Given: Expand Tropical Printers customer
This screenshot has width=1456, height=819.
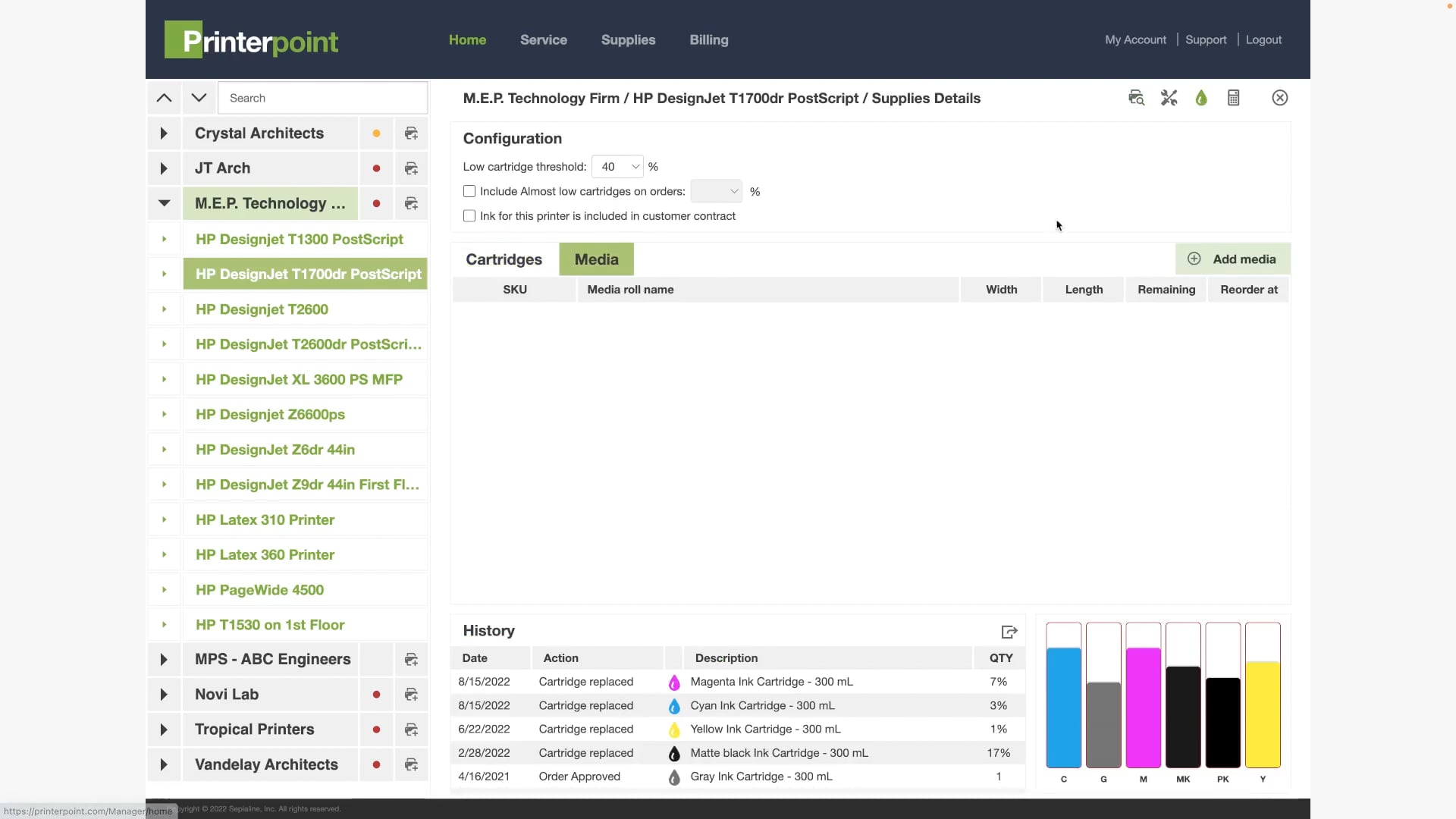Looking at the screenshot, I should [164, 730].
